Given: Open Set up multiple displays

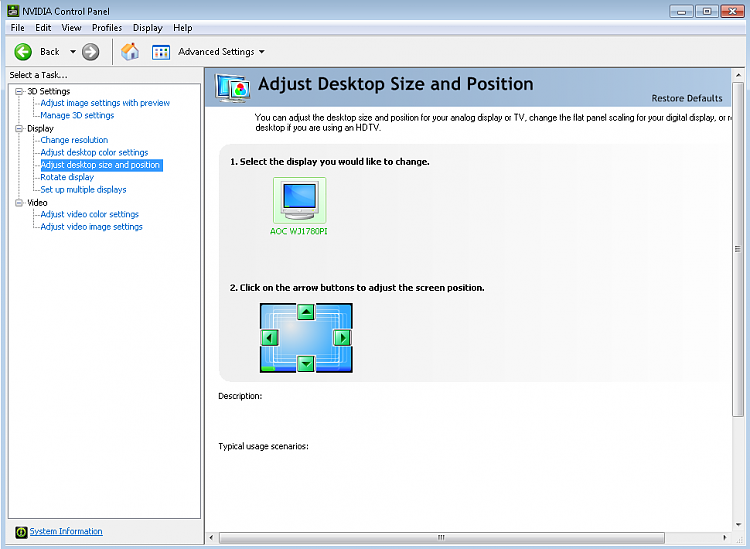Looking at the screenshot, I should (x=83, y=190).
